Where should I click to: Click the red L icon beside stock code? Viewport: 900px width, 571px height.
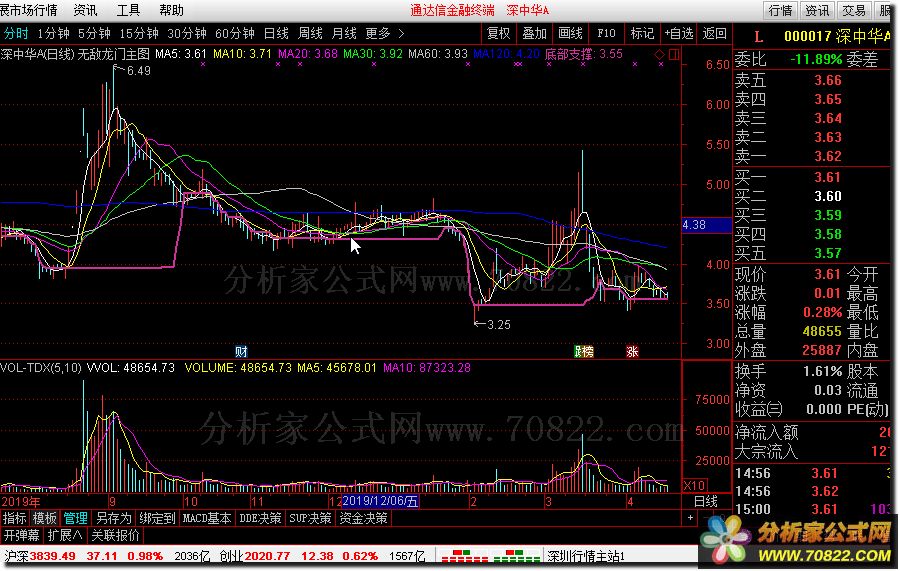pyautogui.click(x=758, y=37)
